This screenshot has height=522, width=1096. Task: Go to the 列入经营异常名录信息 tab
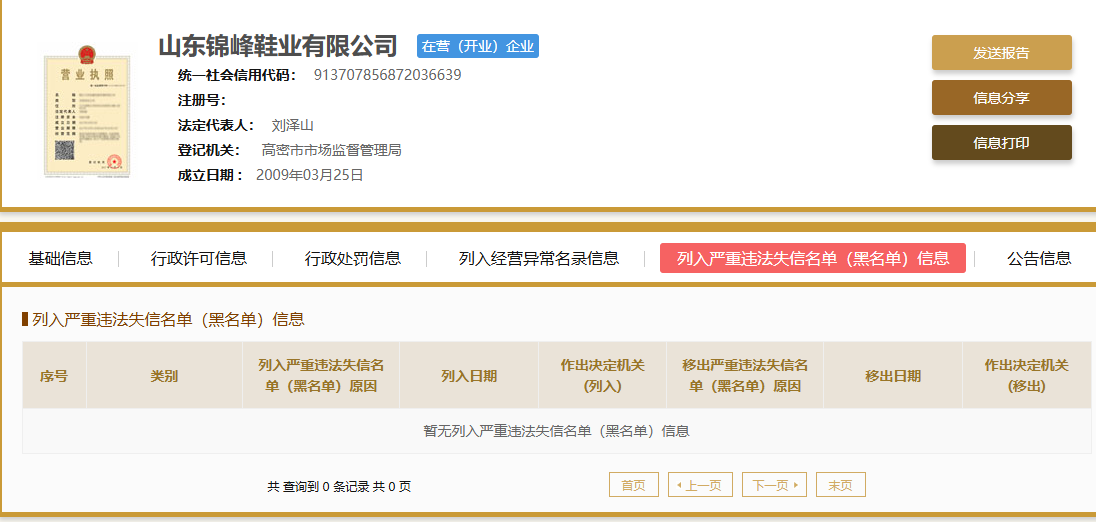(x=538, y=259)
